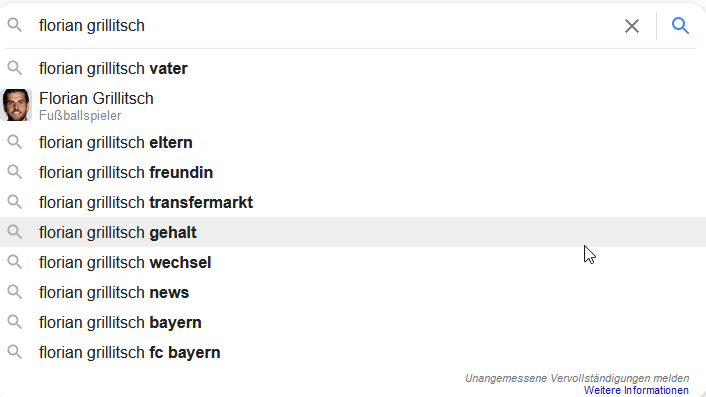The image size is (706, 397).
Task: Select the Florian Grillitsch Fußballspieler entity suggestion
Action: 353,105
